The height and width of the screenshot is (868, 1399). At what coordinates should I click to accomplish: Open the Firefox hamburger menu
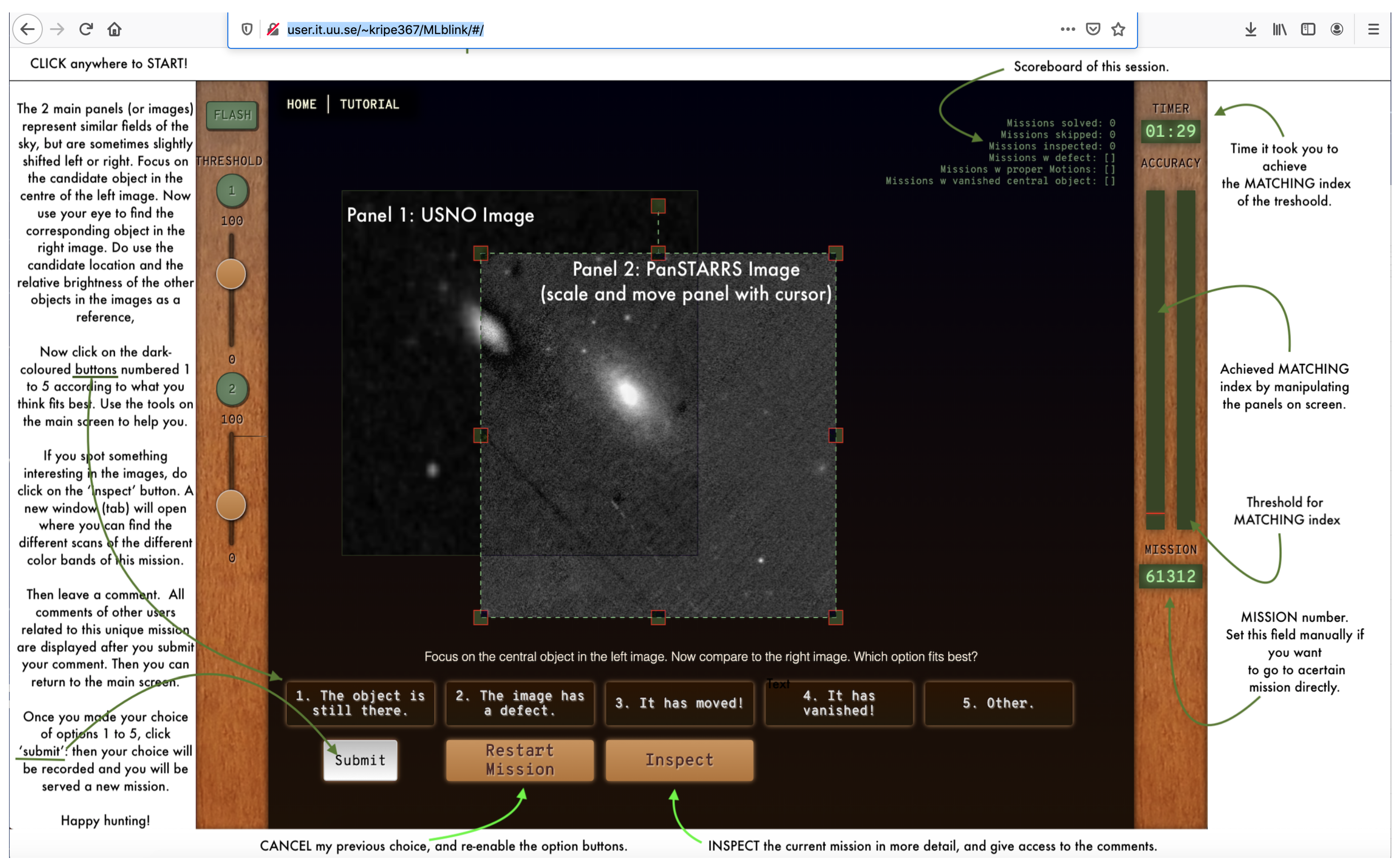tap(1373, 29)
